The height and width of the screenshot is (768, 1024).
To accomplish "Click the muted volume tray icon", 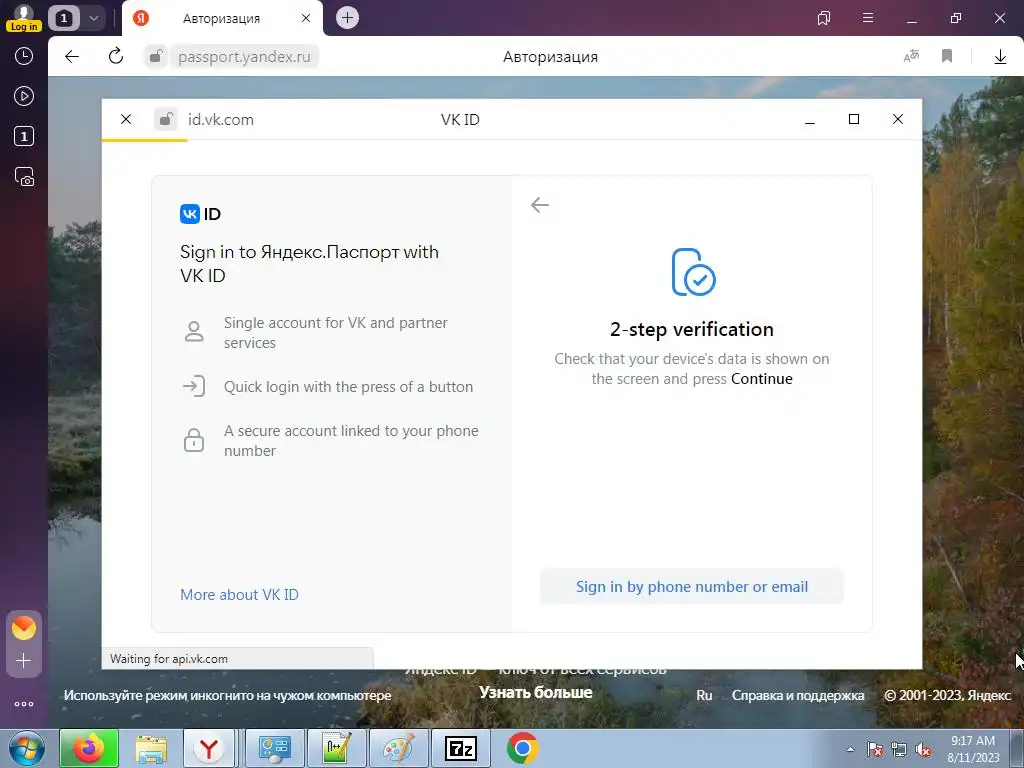I will pos(923,750).
